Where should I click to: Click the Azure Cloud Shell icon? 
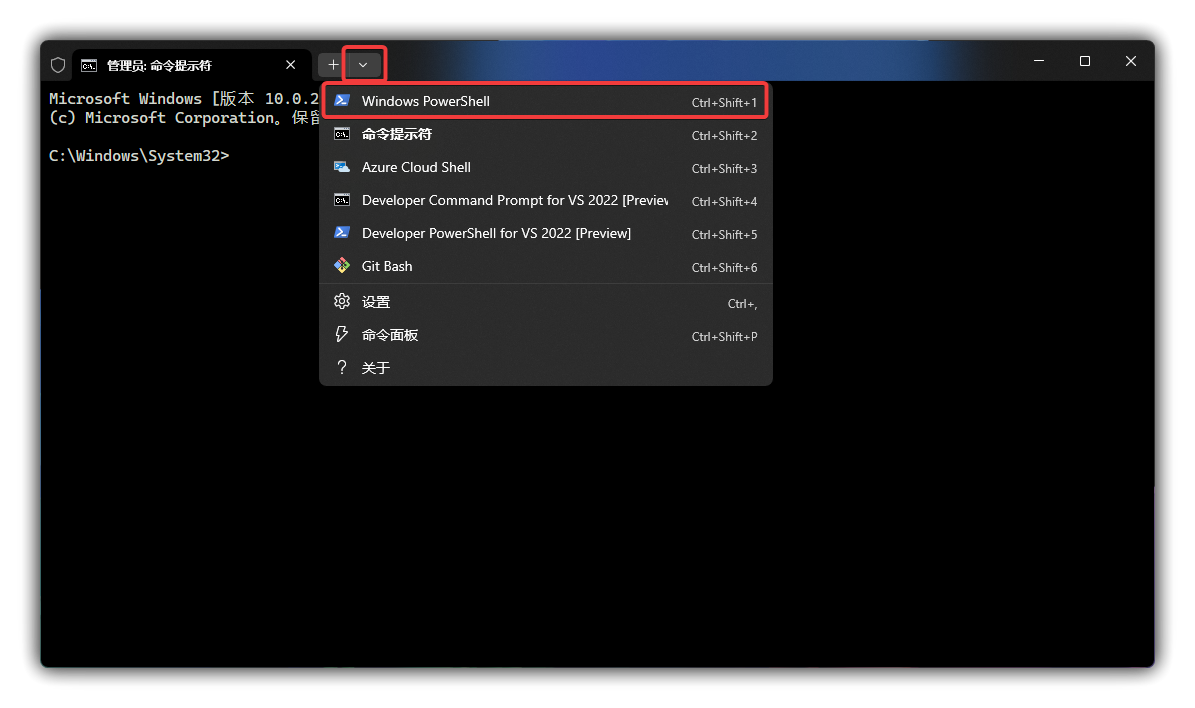click(x=342, y=167)
